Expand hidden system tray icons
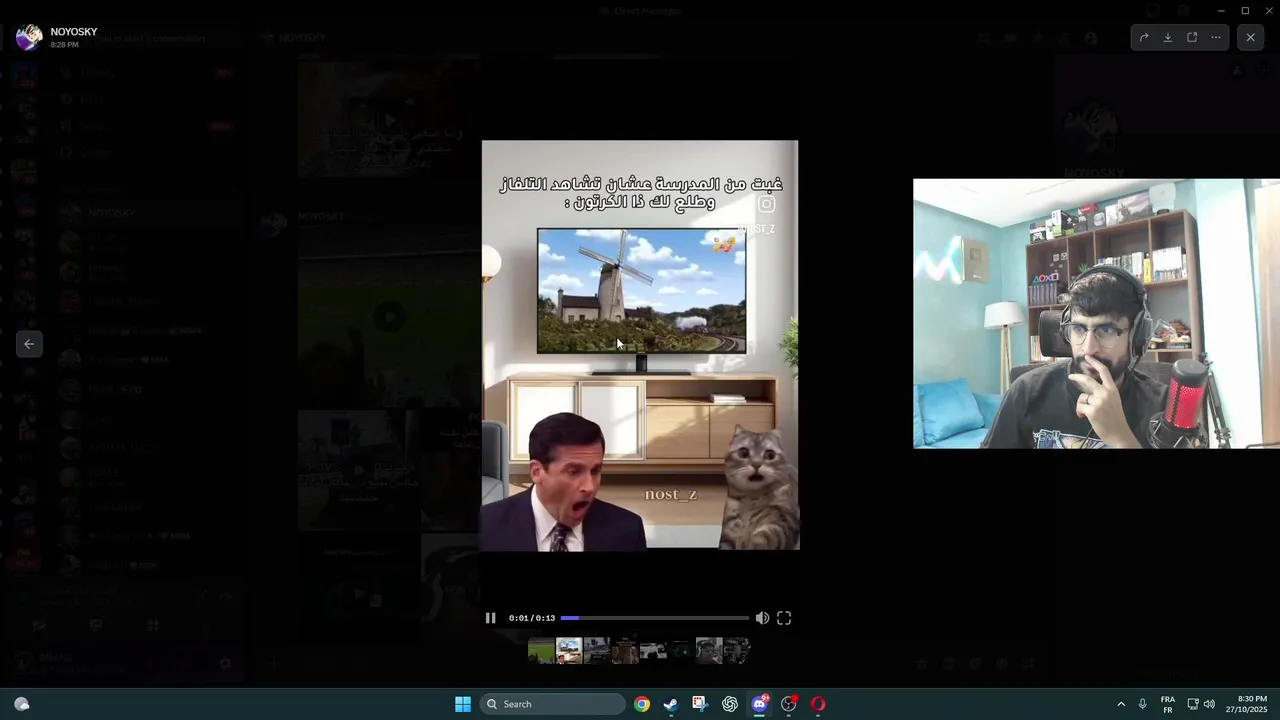Screen dimensions: 1280x720 pos(1121,704)
